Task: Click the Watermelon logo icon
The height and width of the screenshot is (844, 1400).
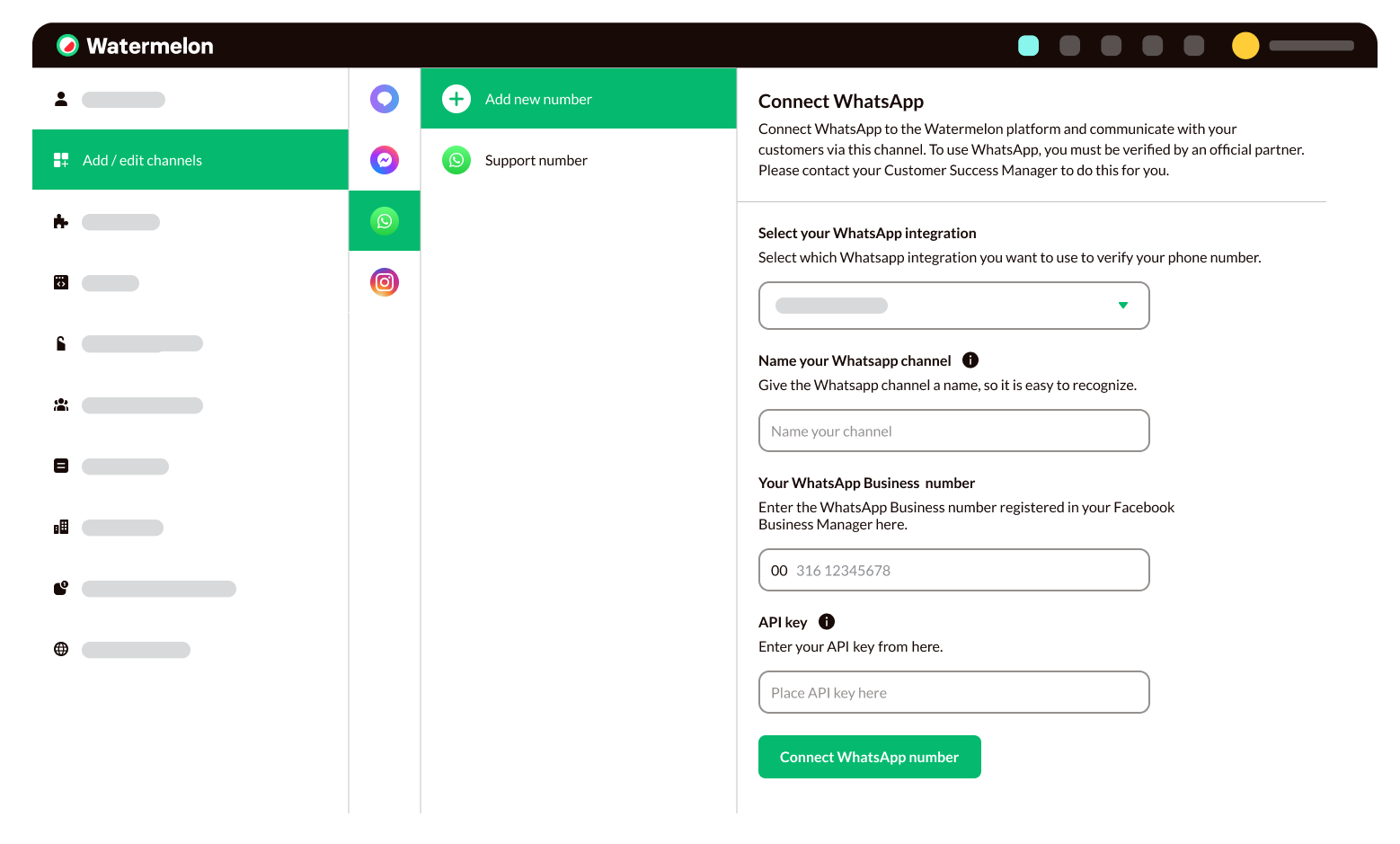Action: click(67, 45)
